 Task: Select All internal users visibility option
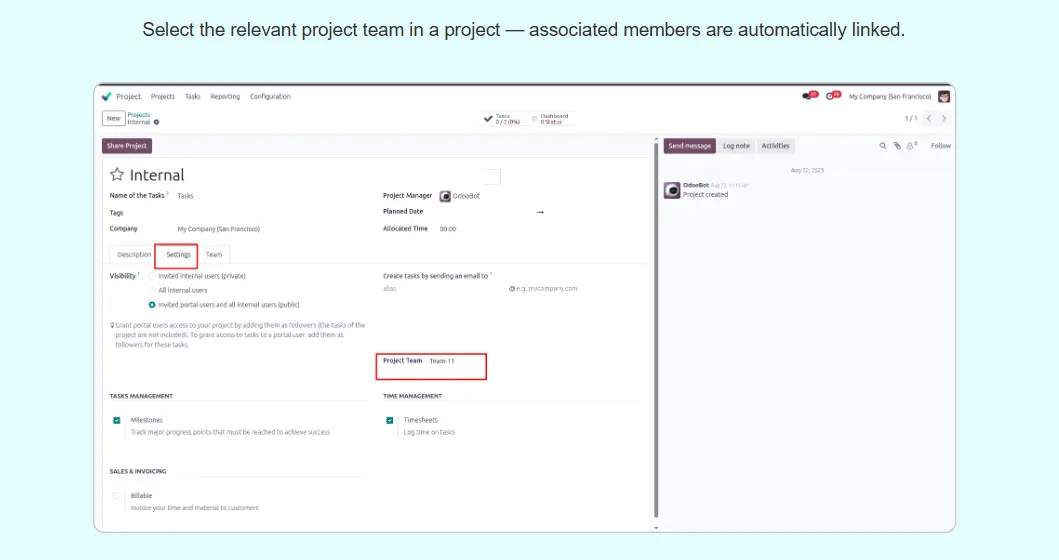coord(152,290)
